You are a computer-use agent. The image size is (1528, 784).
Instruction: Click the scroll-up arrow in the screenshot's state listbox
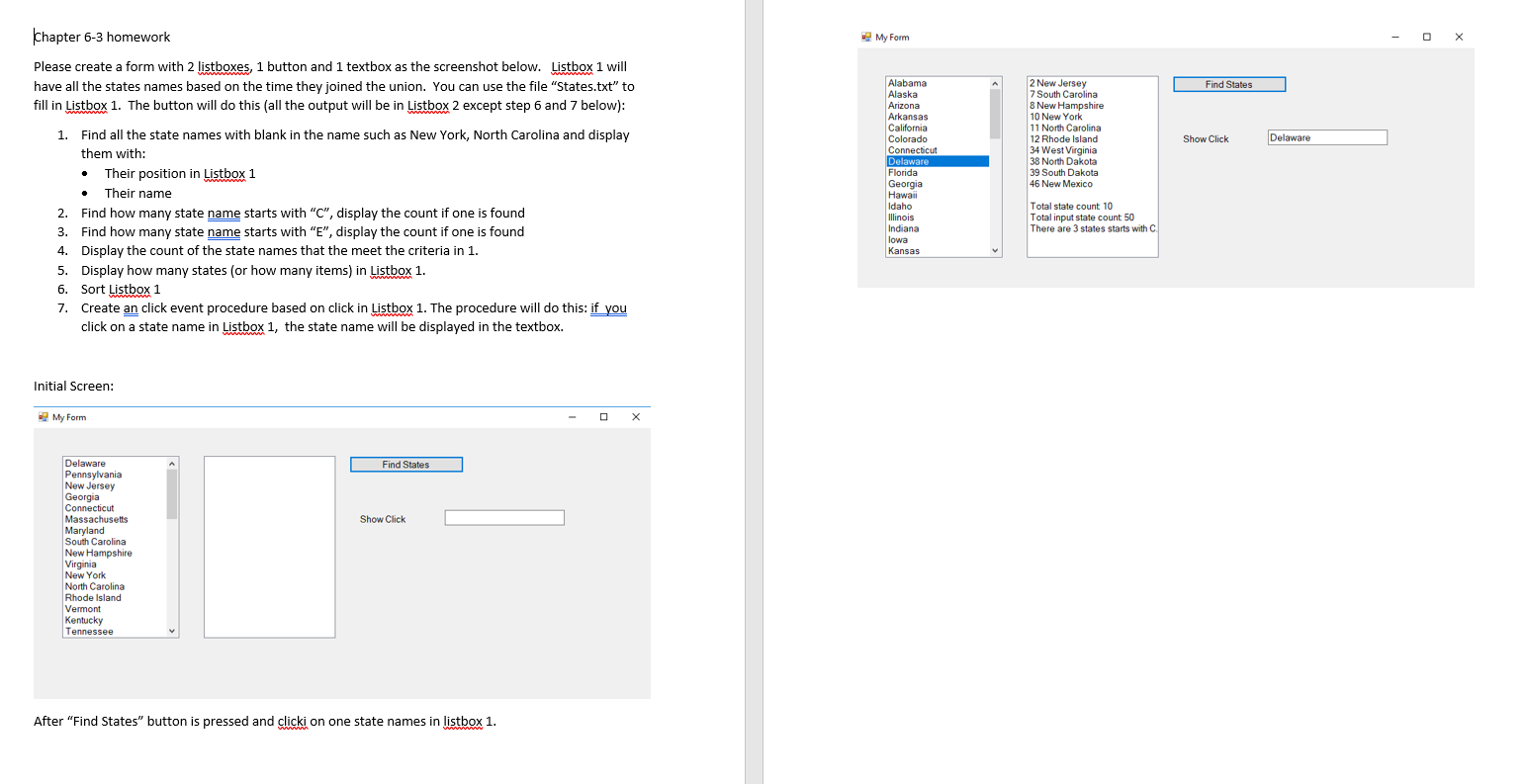pyautogui.click(x=172, y=462)
